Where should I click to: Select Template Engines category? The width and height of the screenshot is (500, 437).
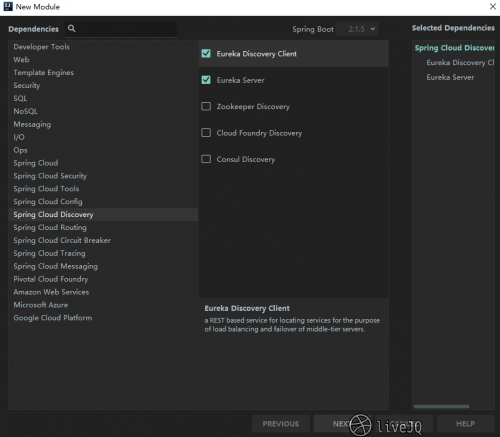point(103,73)
